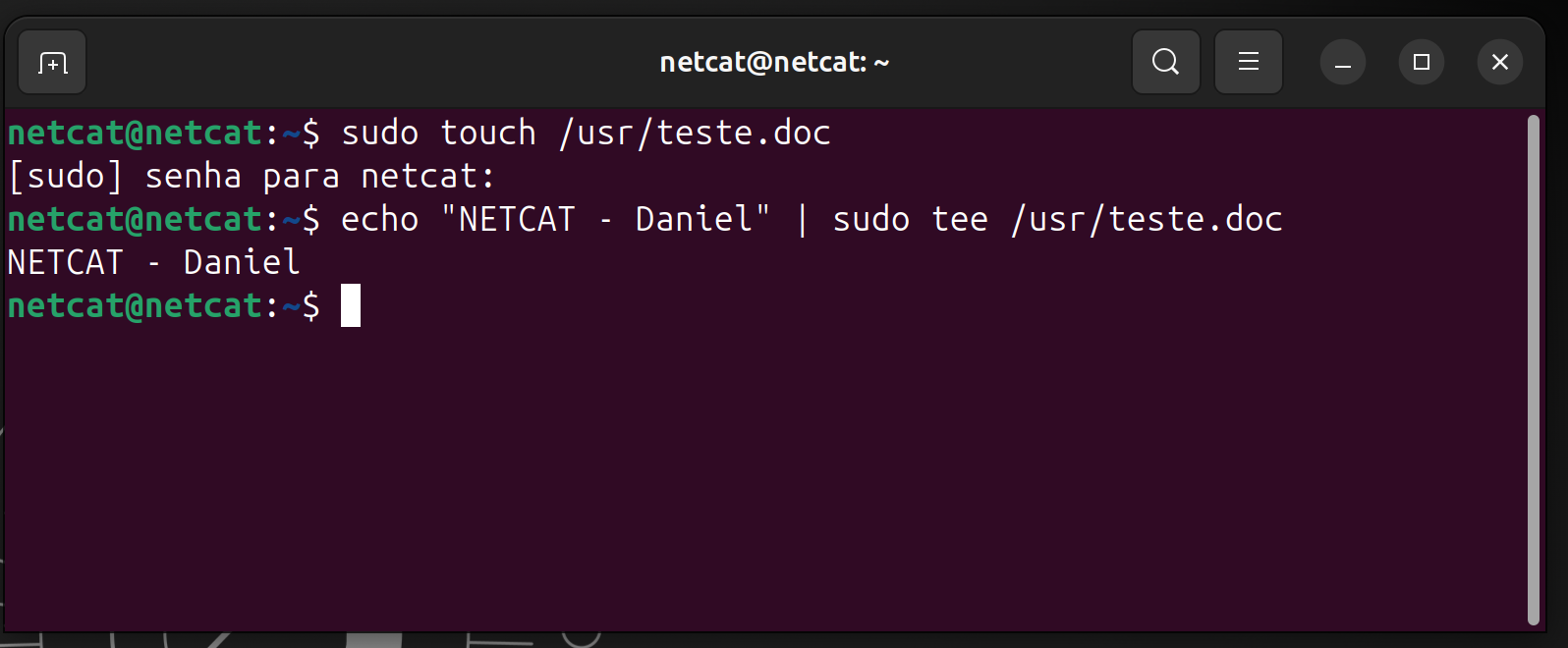Click the output line NETCAT - Daniel
Image resolution: width=1568 pixels, height=648 pixels.
point(153,262)
